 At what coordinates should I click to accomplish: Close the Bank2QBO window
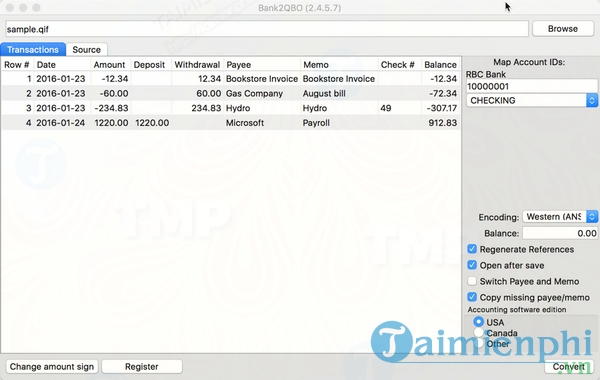coord(10,8)
